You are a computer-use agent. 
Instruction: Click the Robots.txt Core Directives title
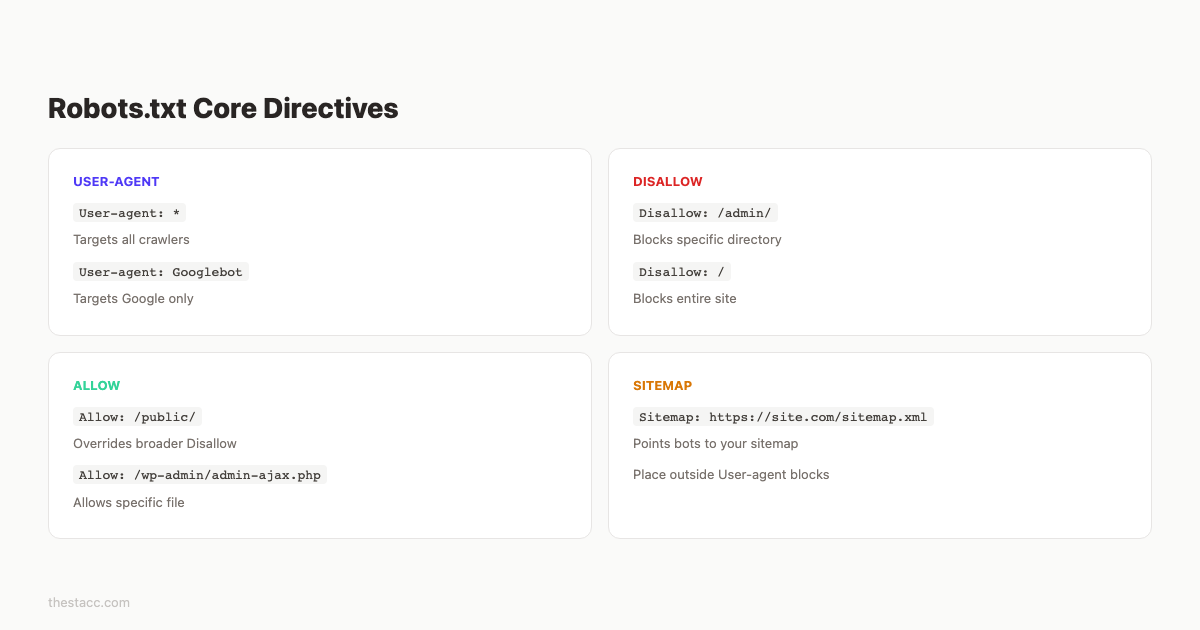point(223,108)
